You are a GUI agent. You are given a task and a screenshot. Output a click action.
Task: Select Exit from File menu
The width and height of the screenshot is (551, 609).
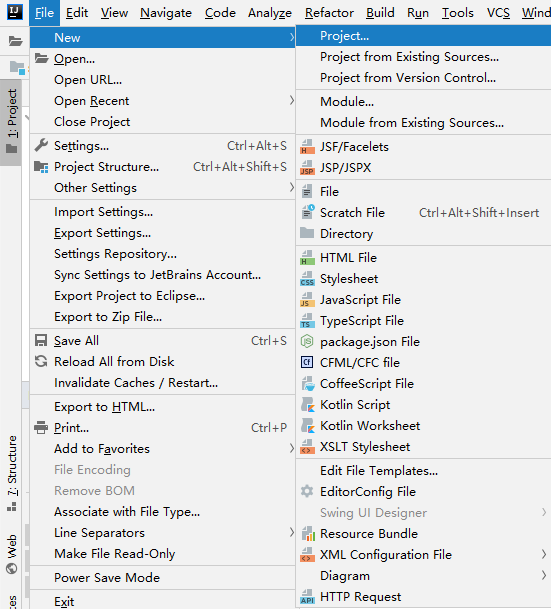click(162, 600)
